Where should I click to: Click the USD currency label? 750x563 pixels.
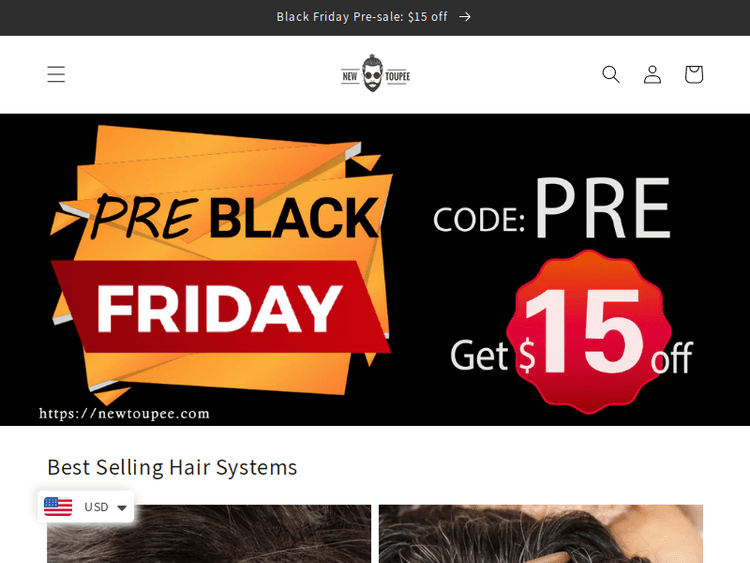point(96,507)
